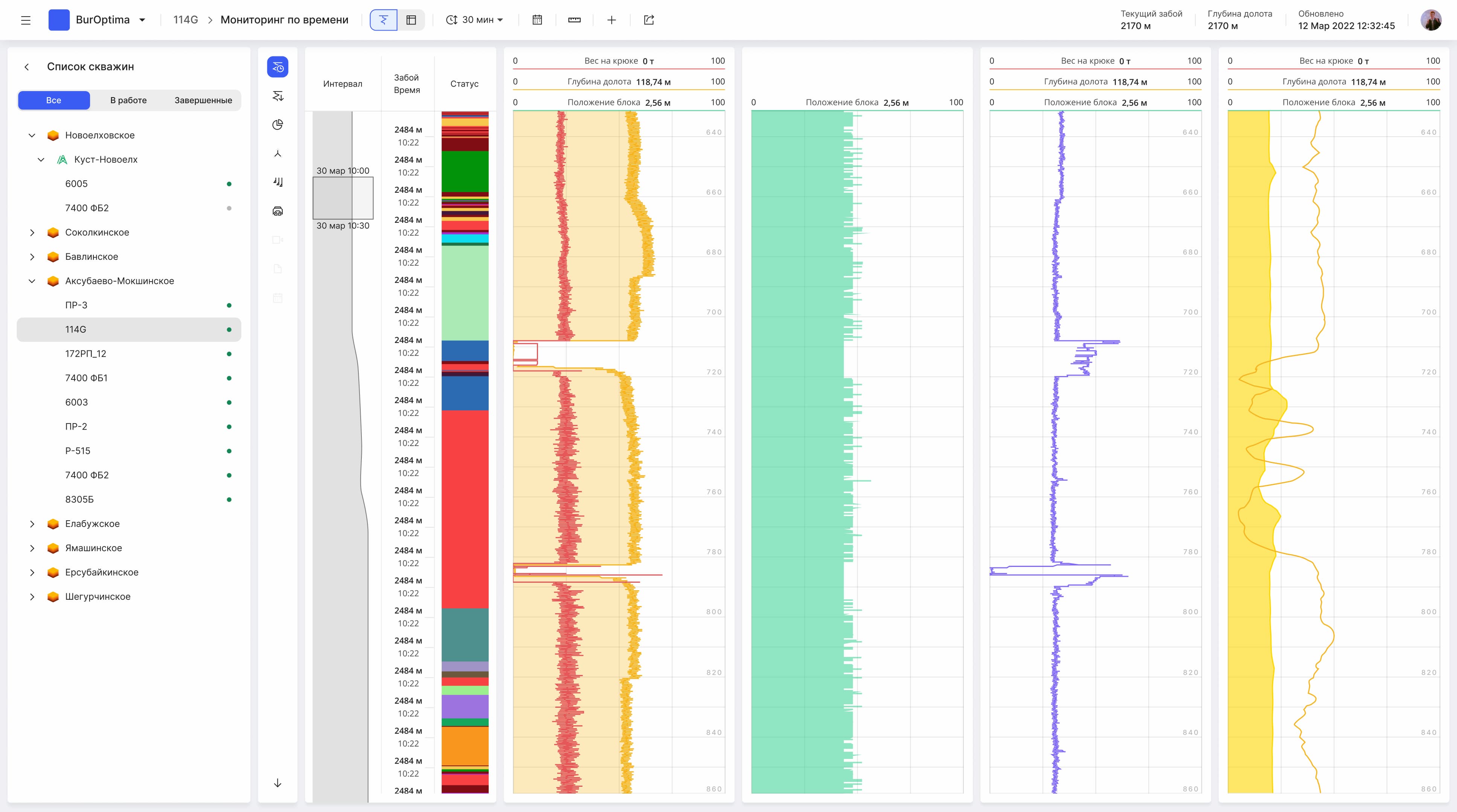Click the interval selection window on the timeline
The height and width of the screenshot is (812, 1457).
click(x=343, y=198)
